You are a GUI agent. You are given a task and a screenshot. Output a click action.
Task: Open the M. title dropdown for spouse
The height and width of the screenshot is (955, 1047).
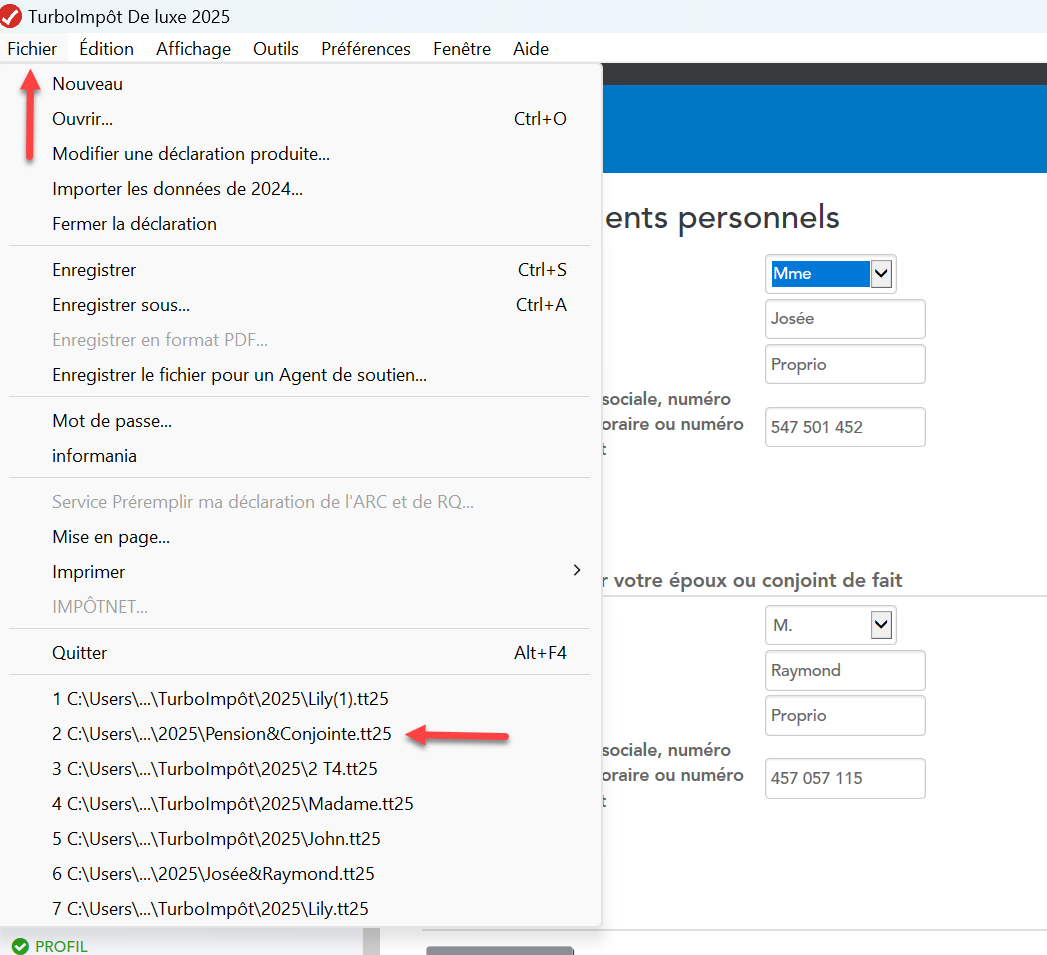(831, 625)
